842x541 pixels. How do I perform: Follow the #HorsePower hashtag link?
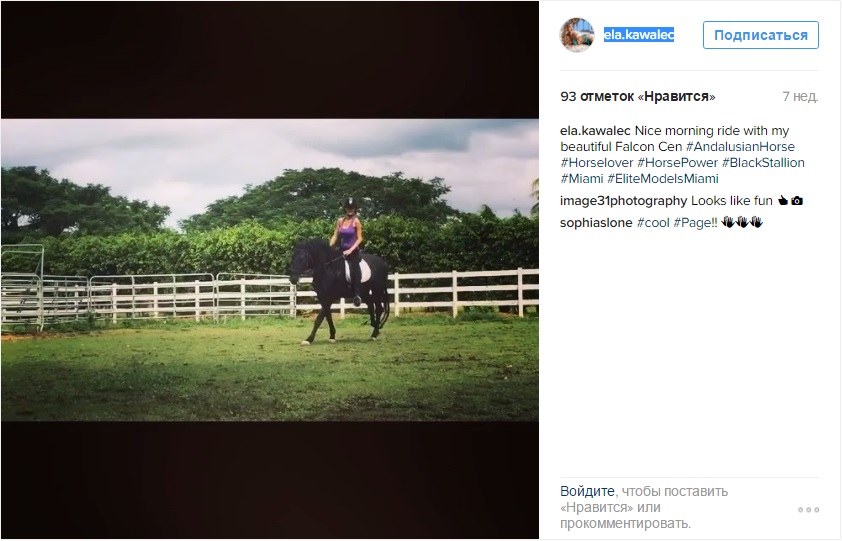click(x=677, y=163)
